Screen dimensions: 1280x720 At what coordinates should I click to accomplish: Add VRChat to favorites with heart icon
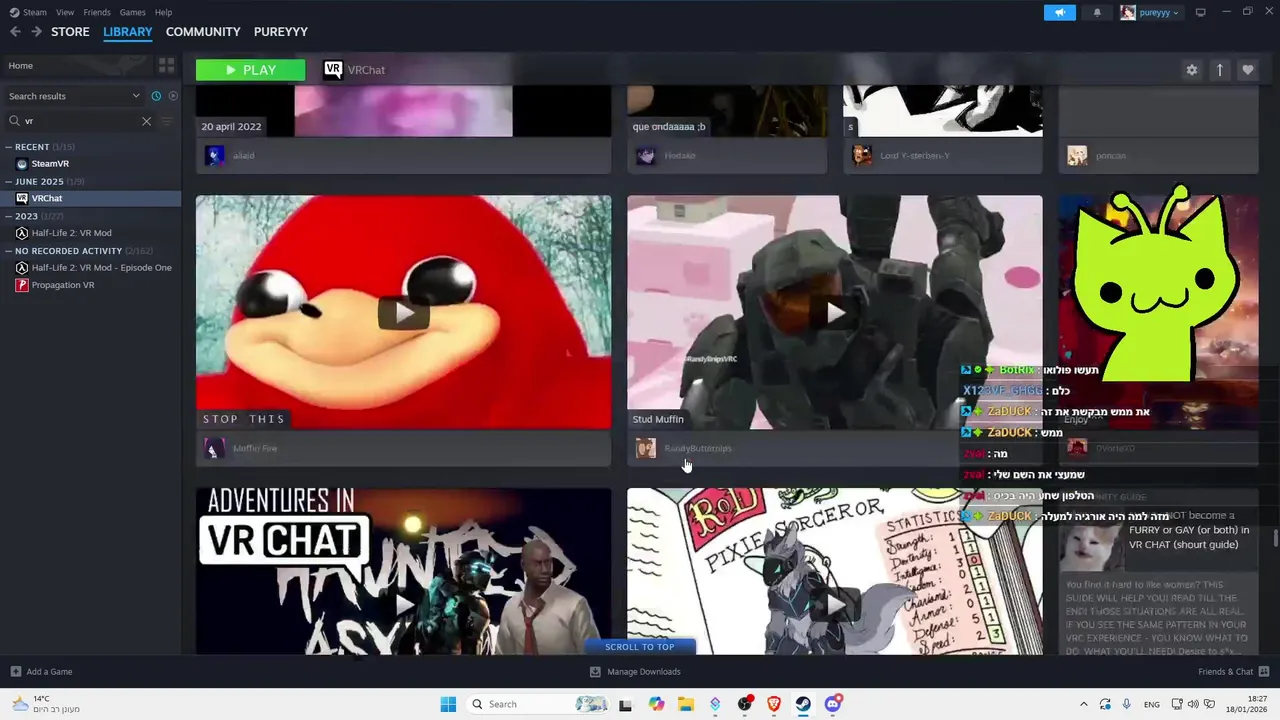pos(1247,70)
